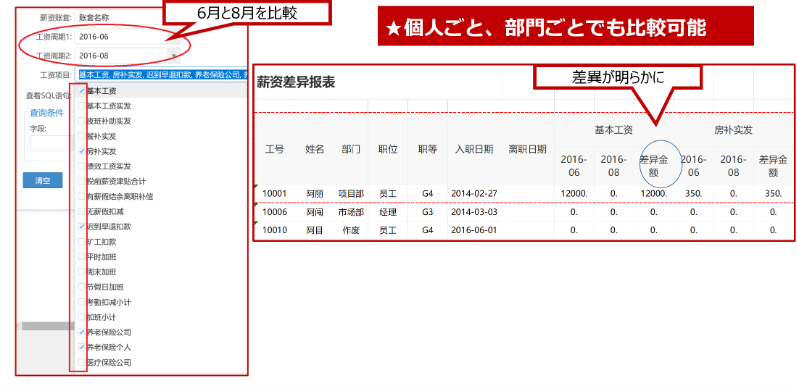Check the 旷工扣款 item

[81, 242]
